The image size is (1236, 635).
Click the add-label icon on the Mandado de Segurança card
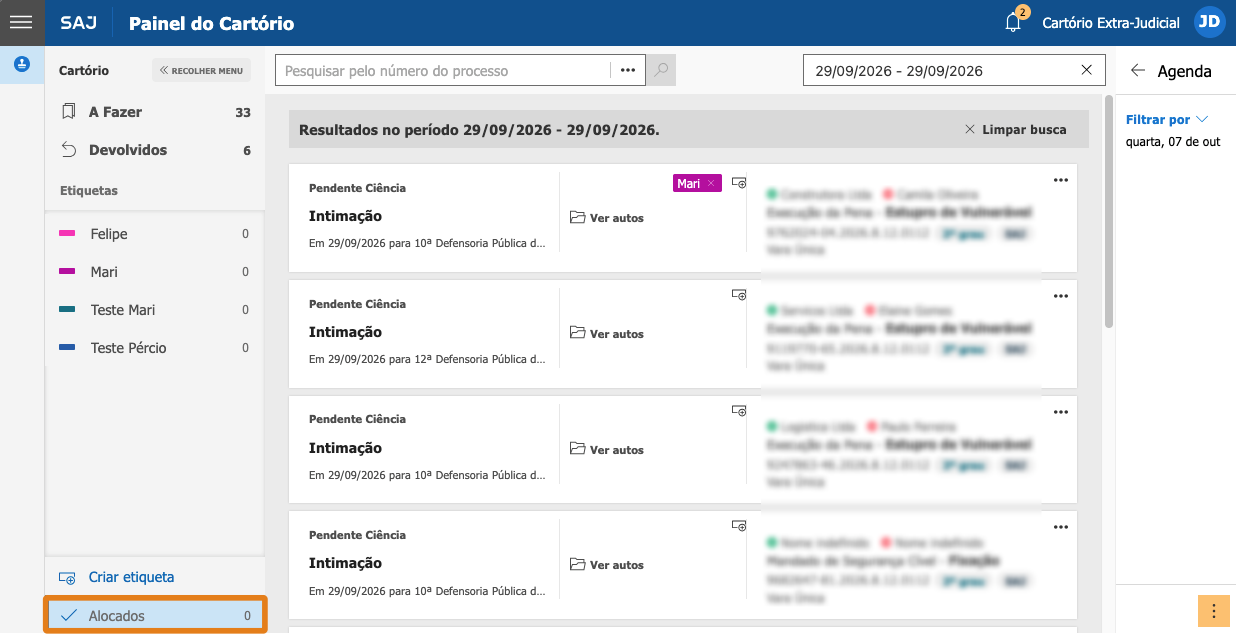739,526
